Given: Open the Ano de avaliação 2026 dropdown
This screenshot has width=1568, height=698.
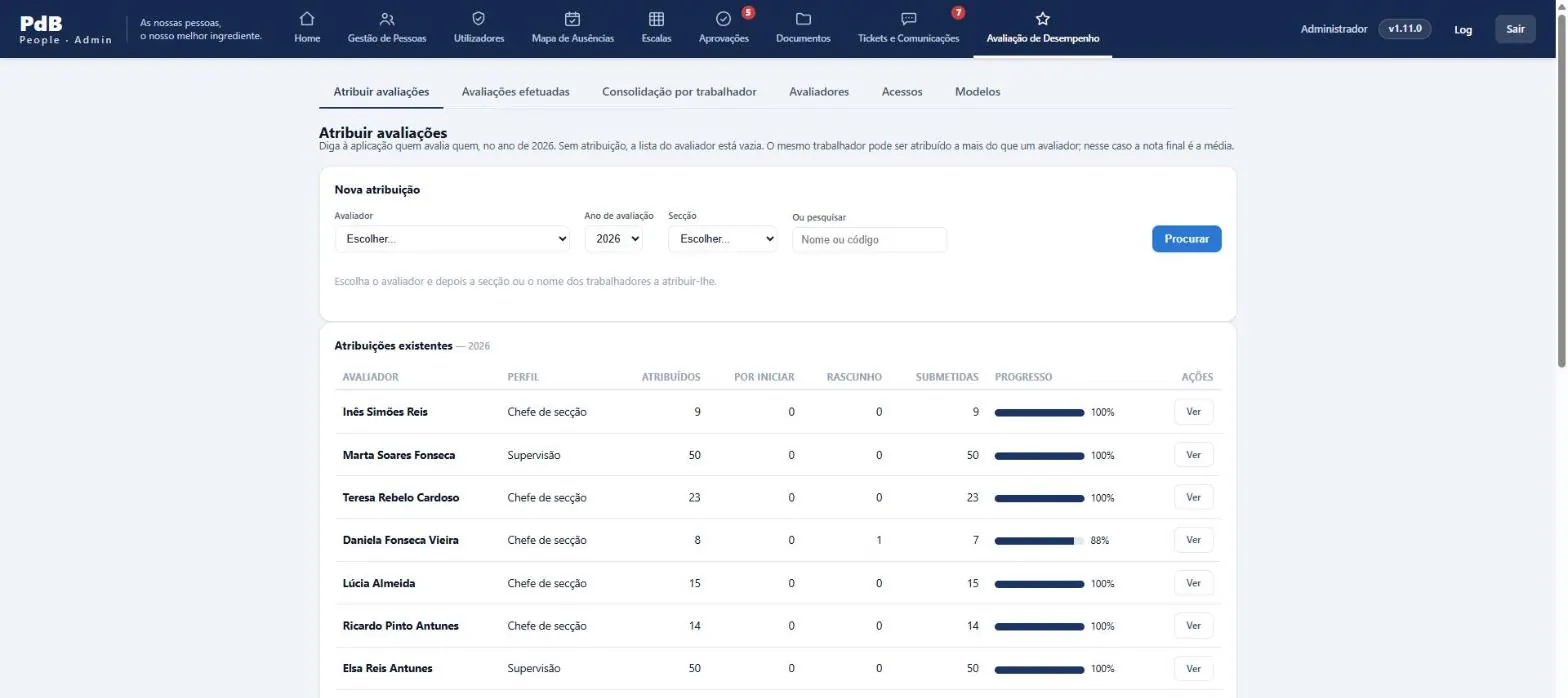Looking at the screenshot, I should pyautogui.click(x=614, y=239).
